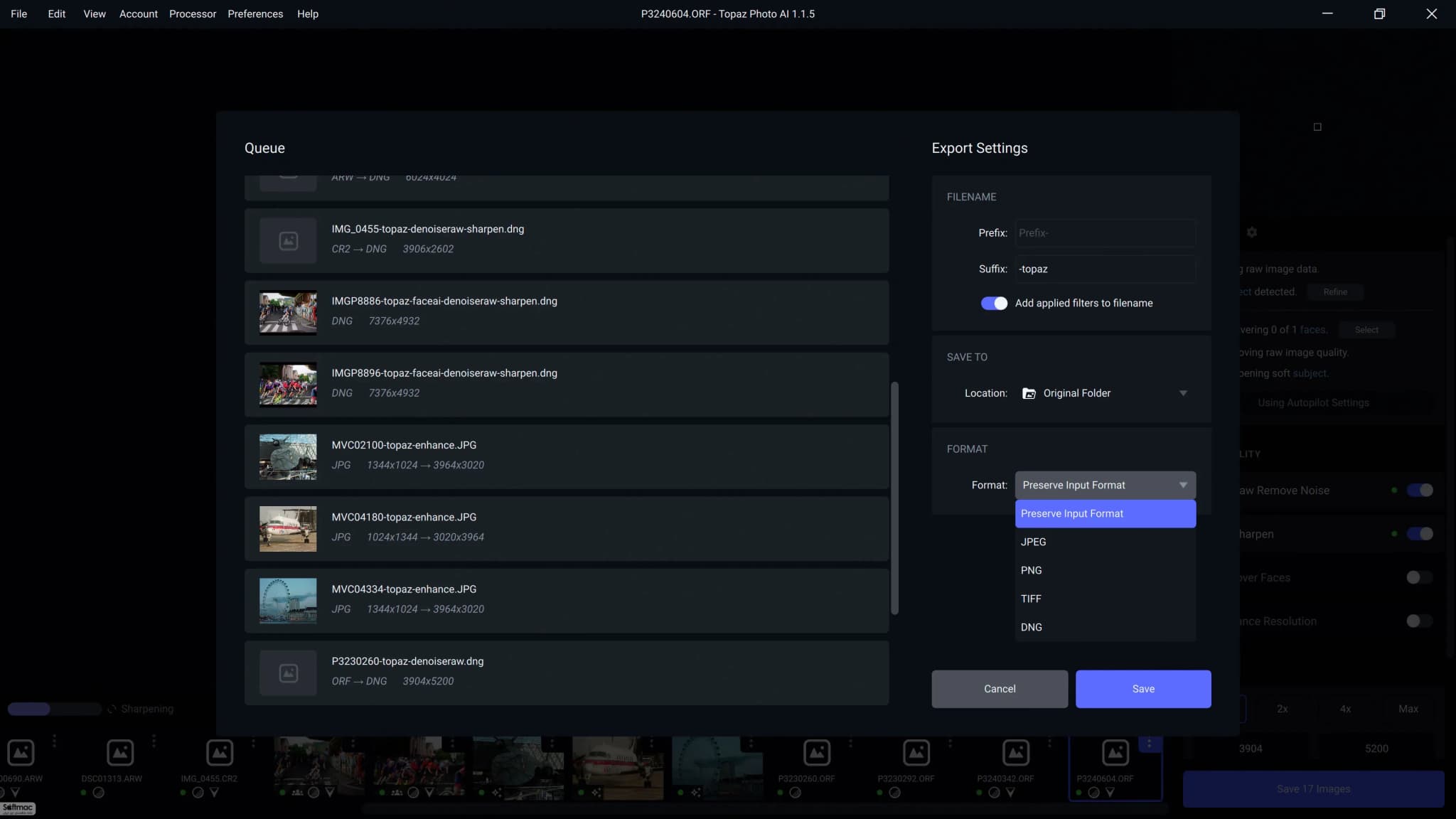Open the Processor menu
The width and height of the screenshot is (1456, 819).
click(x=193, y=14)
